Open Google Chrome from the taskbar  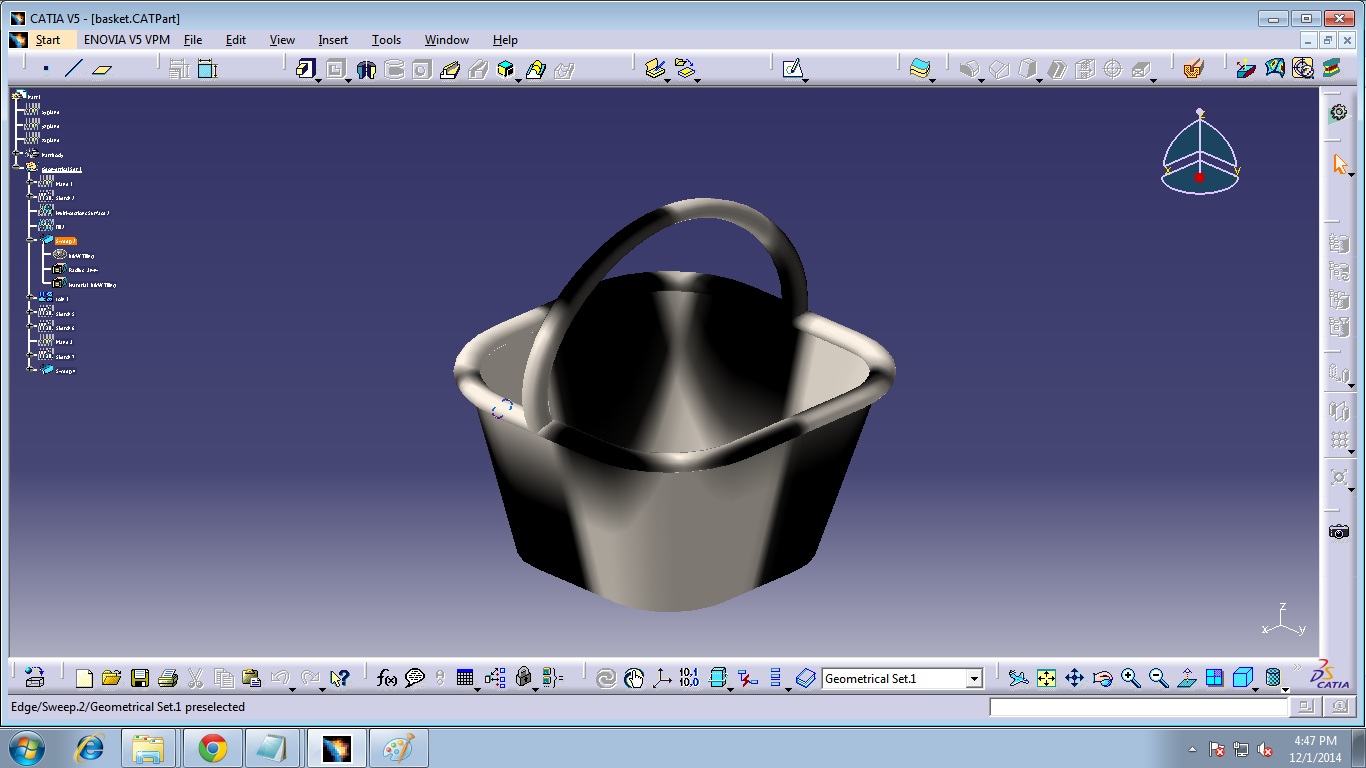212,748
